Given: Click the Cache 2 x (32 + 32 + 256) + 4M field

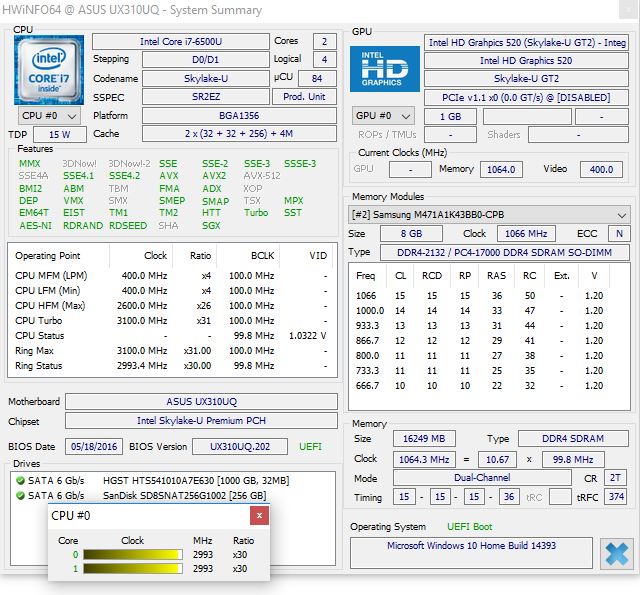Looking at the screenshot, I should [239, 134].
